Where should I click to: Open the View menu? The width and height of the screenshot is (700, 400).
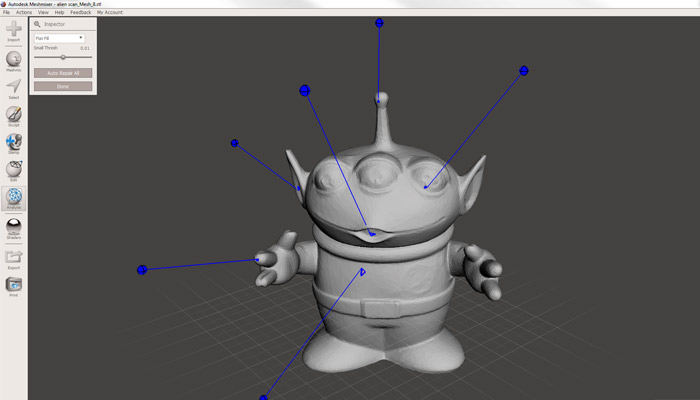[x=43, y=12]
